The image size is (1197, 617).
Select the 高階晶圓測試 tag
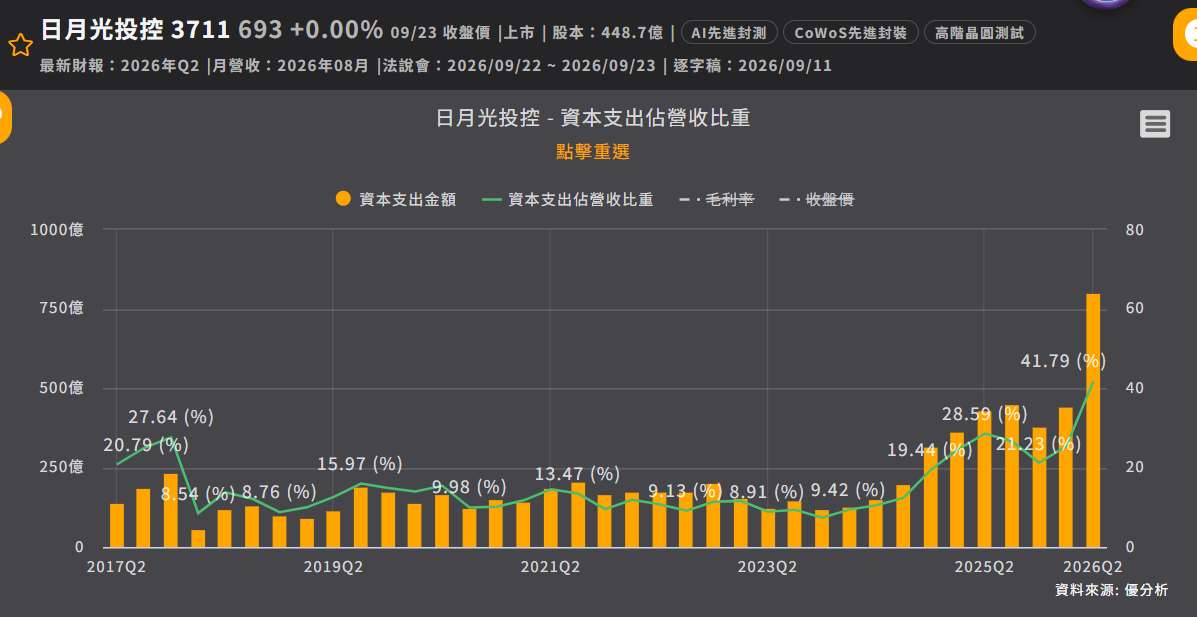point(980,32)
